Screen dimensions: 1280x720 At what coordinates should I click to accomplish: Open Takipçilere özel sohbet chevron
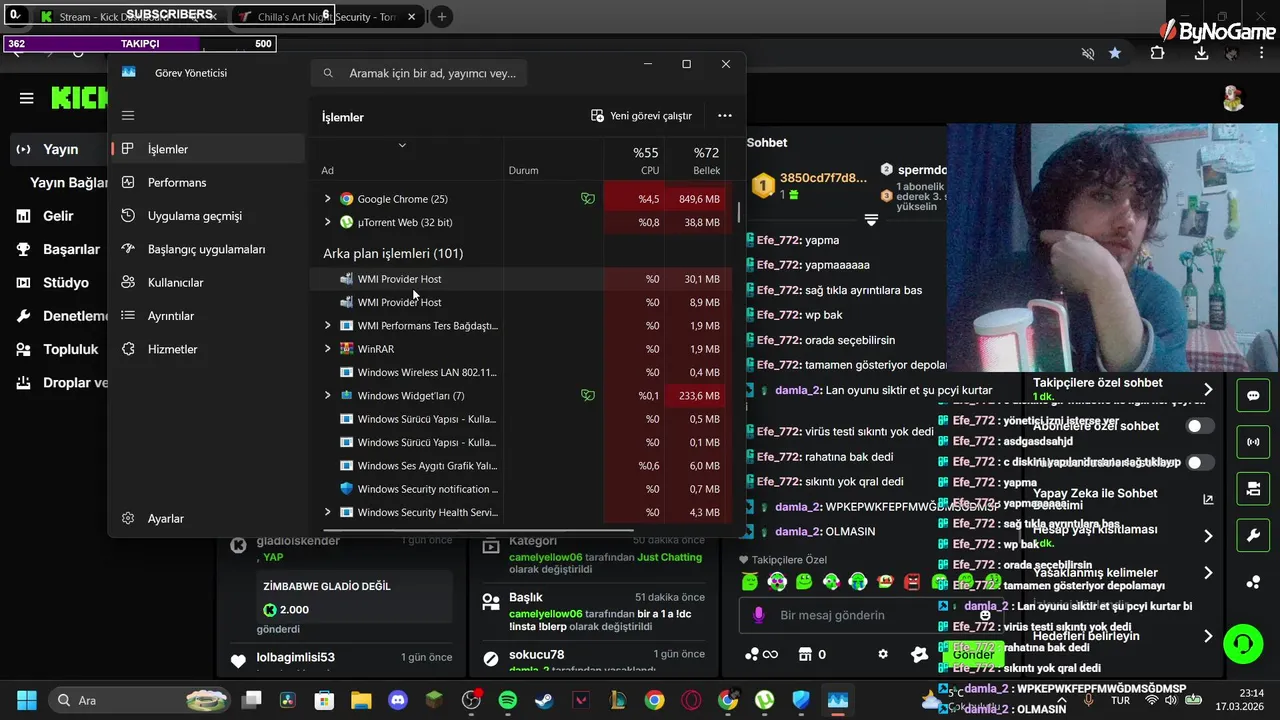point(1208,389)
